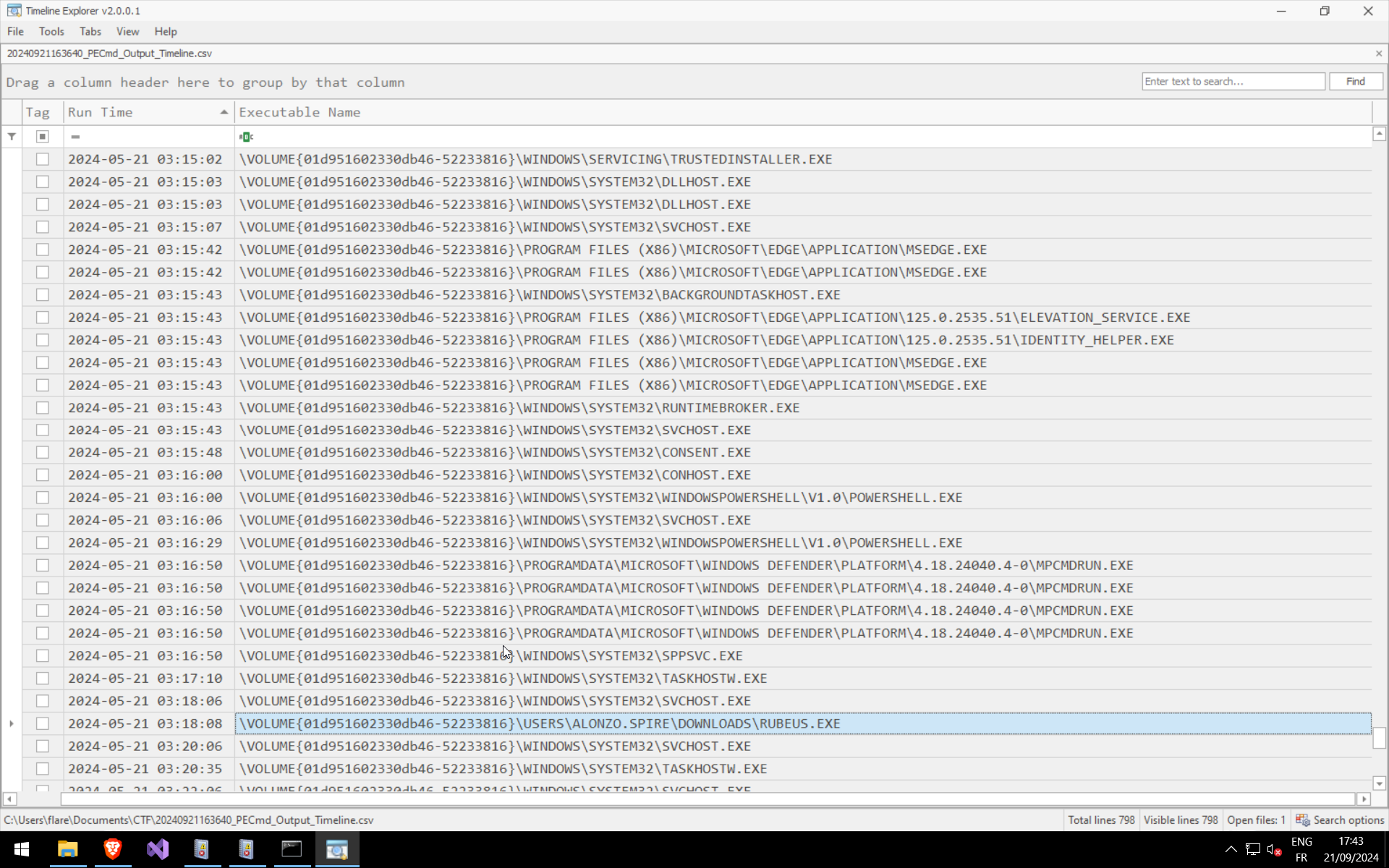The height and width of the screenshot is (868, 1389).
Task: Open the ENG FR language indicator
Action: click(1301, 849)
